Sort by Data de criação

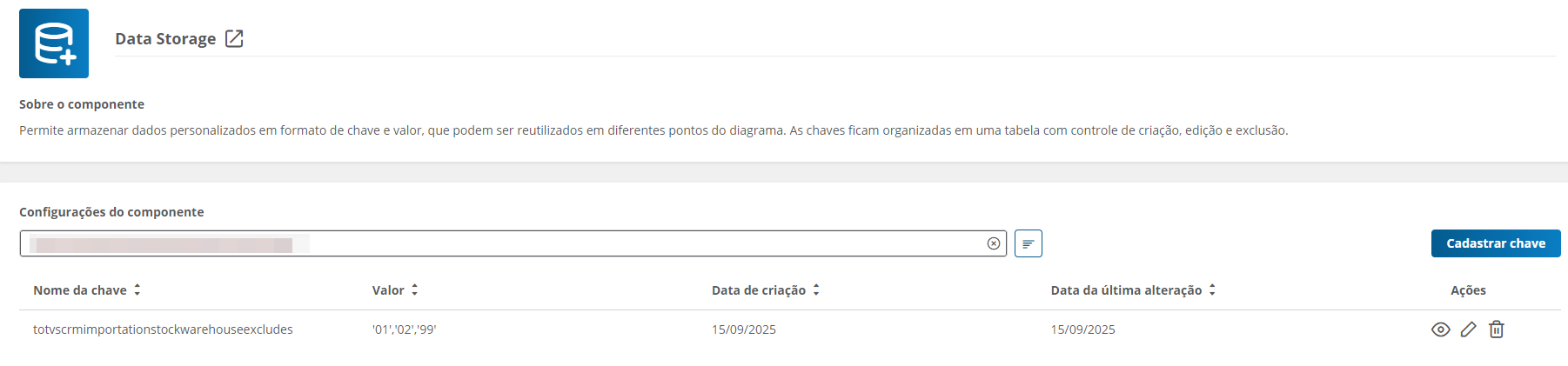click(816, 290)
